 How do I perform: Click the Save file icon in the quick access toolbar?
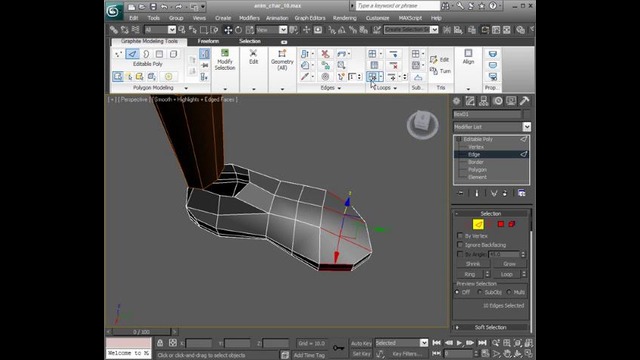[153, 7]
